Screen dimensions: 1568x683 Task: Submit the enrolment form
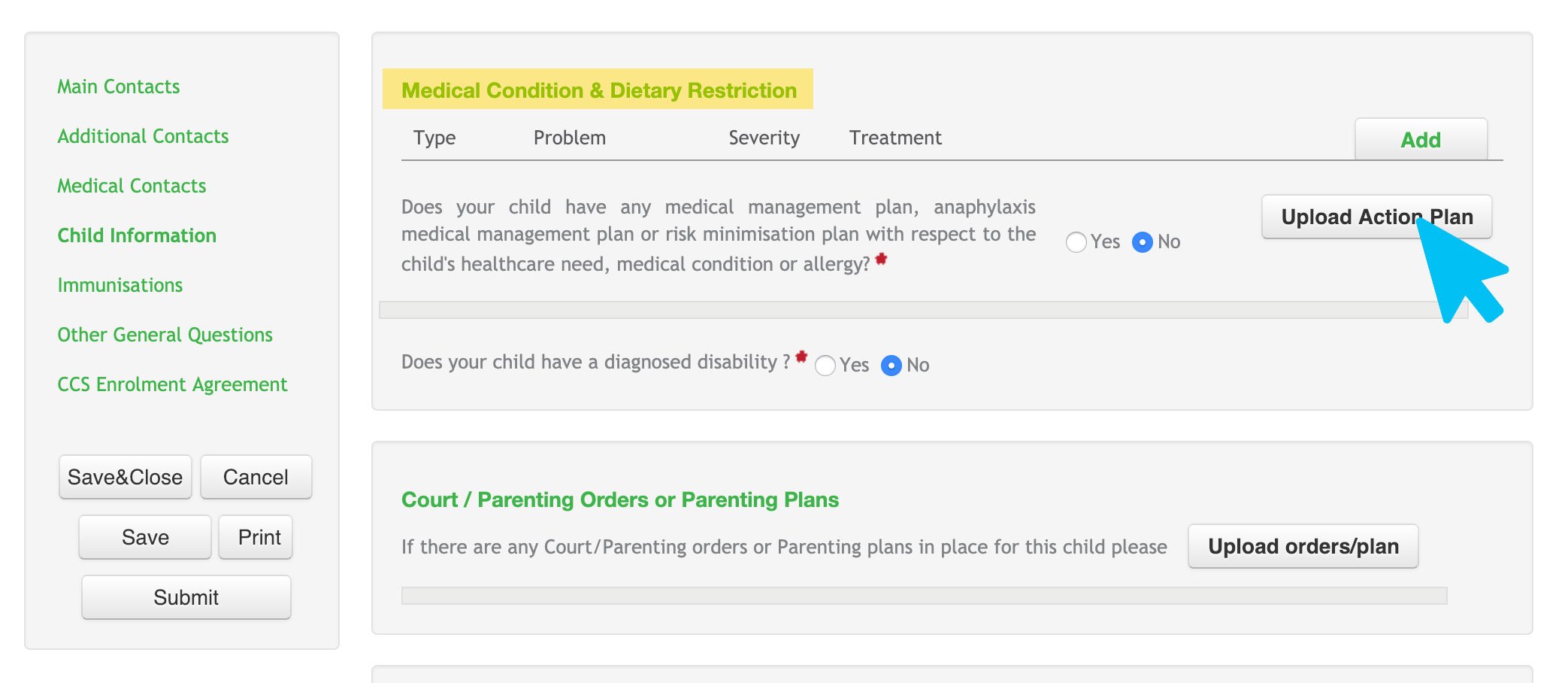point(186,597)
